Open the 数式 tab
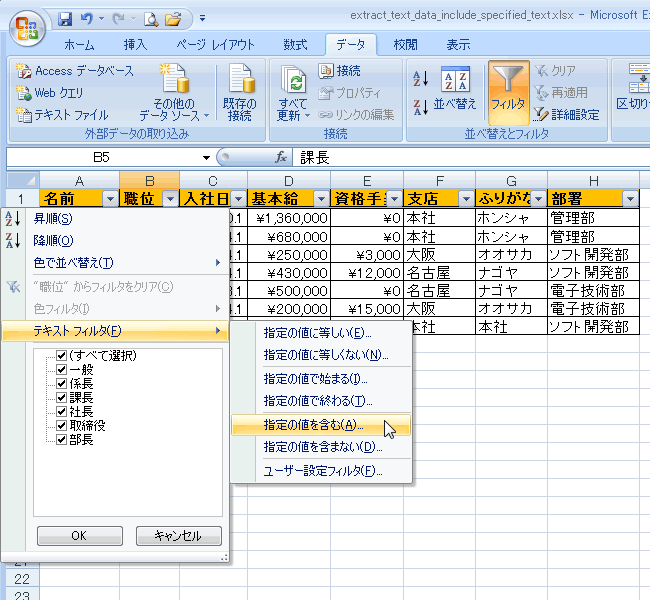 (x=295, y=44)
